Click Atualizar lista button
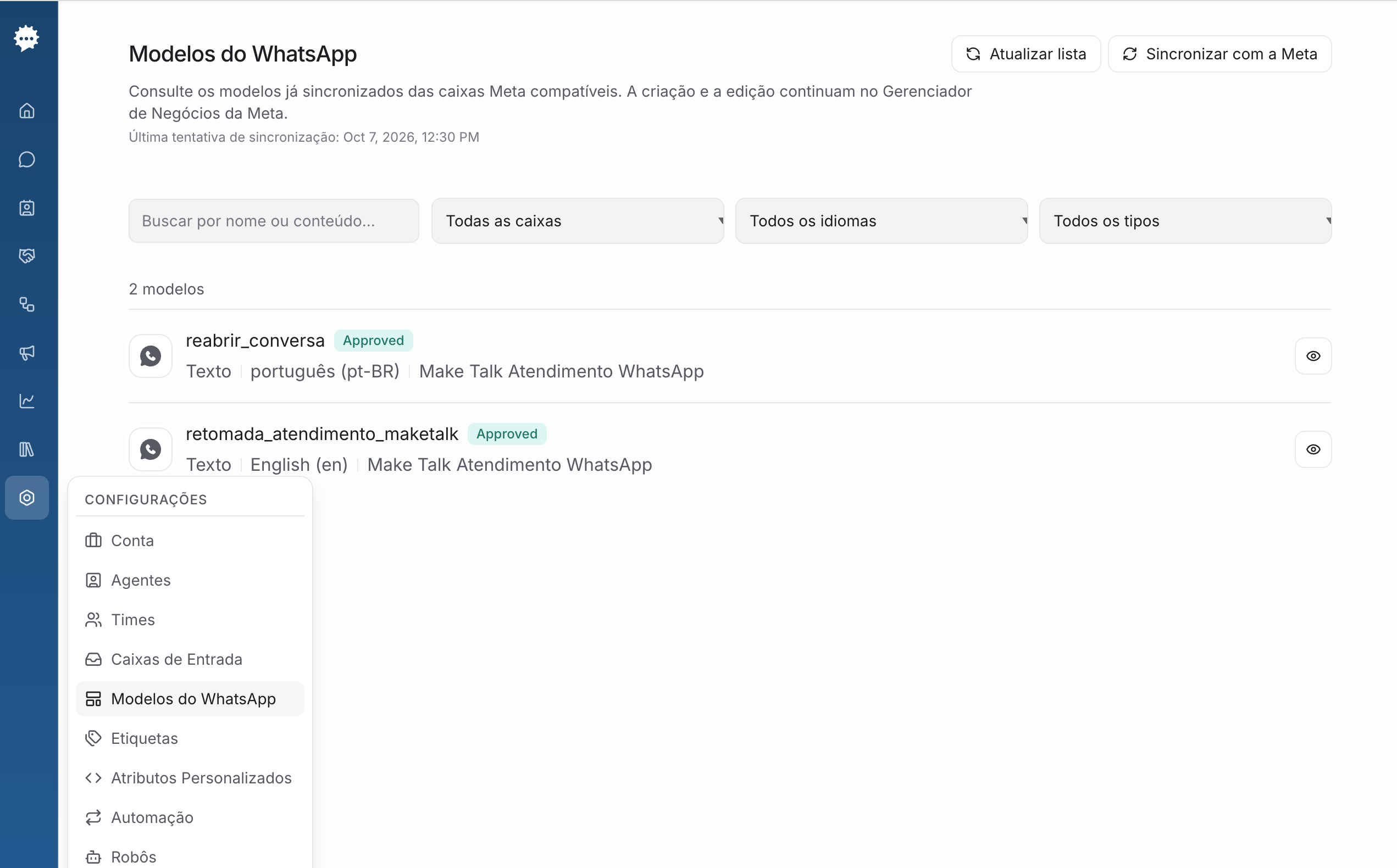The image size is (1397, 868). pyautogui.click(x=1026, y=54)
